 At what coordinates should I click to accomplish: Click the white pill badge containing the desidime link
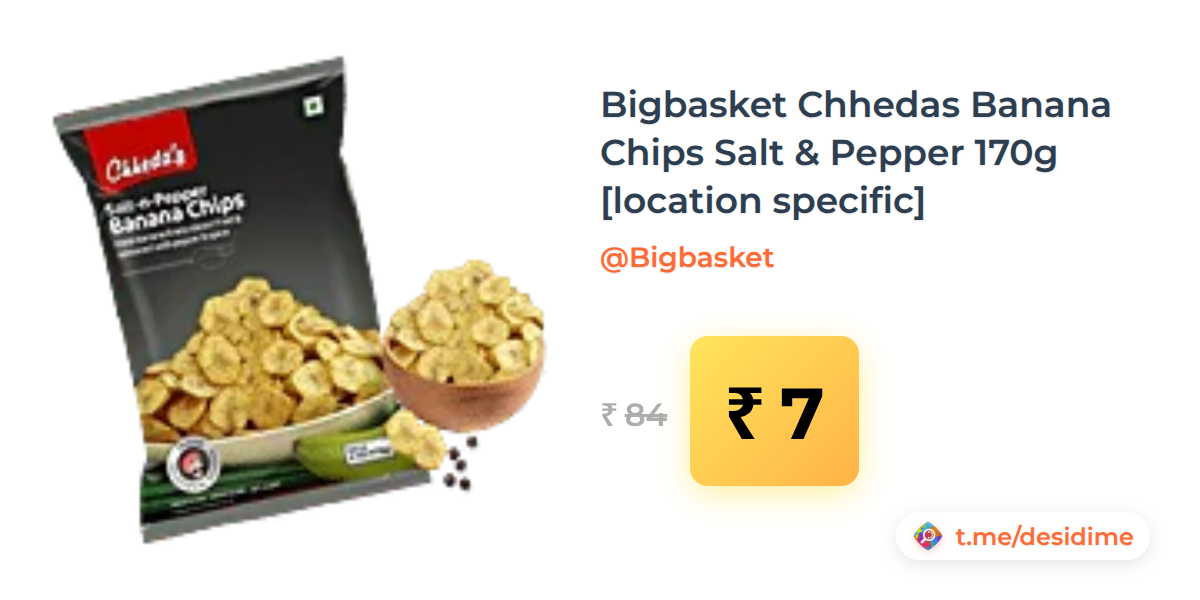[1023, 537]
